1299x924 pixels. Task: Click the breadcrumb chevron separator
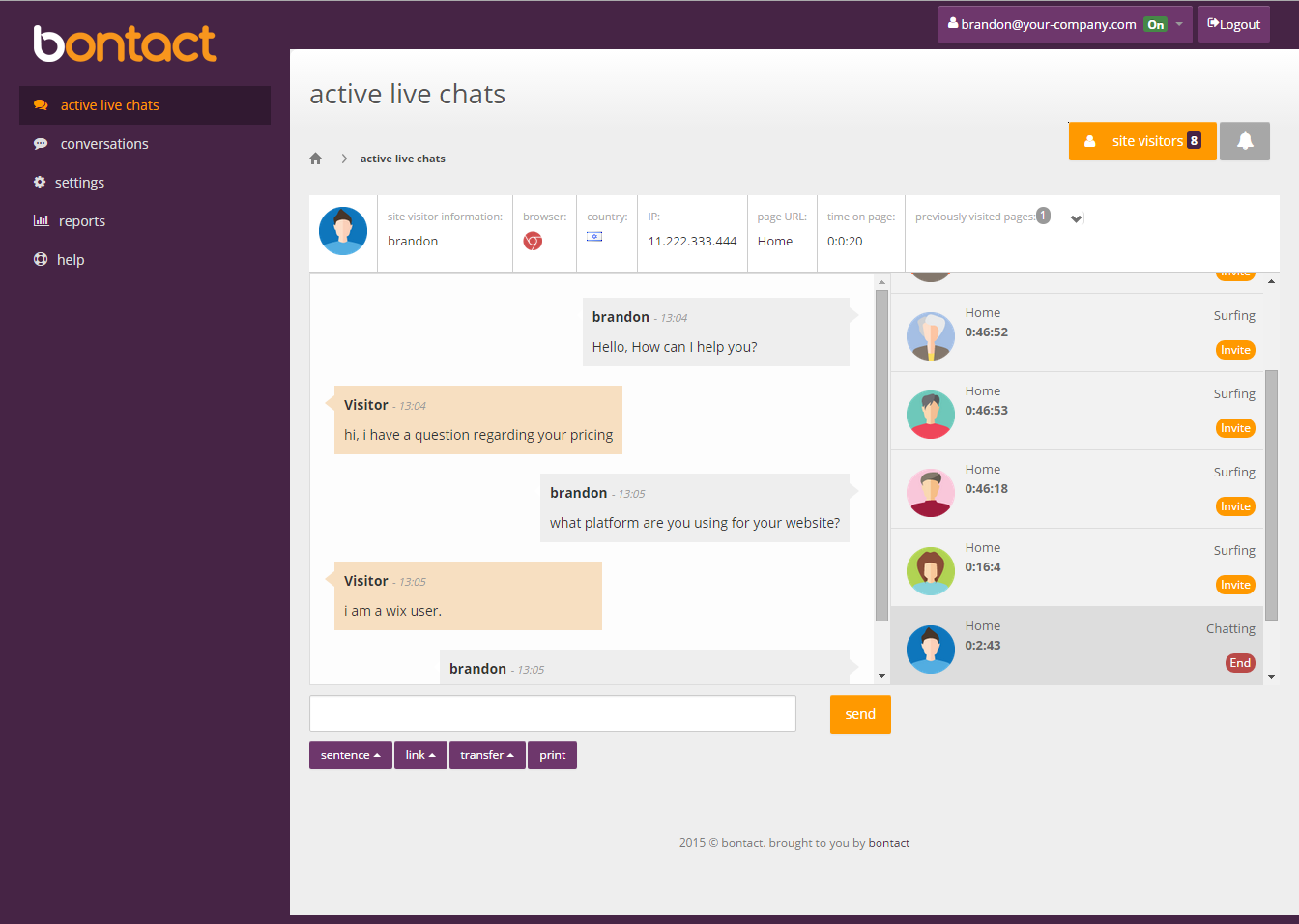[344, 159]
